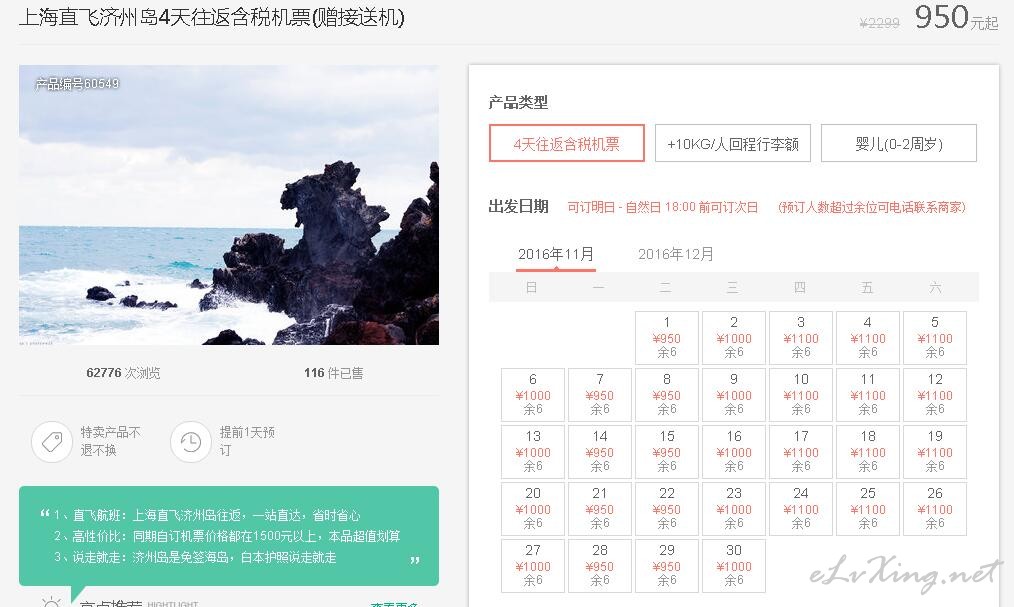The width and height of the screenshot is (1014, 607).
Task: Pick the 婴儿(0-2周岁) product type
Action: tap(899, 143)
